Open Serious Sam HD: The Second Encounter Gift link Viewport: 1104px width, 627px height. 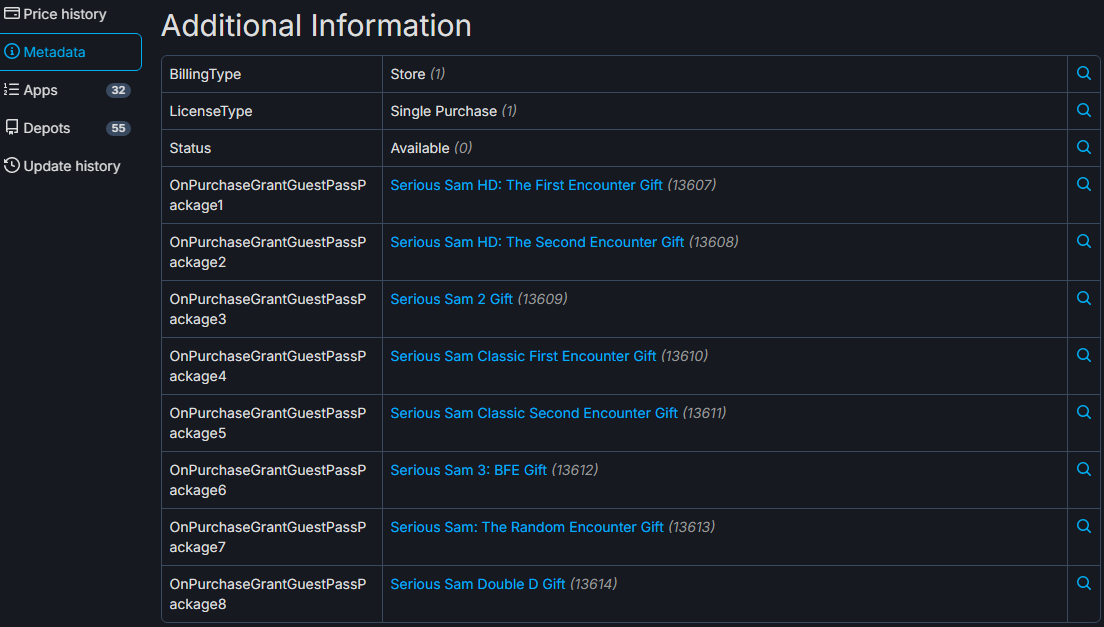pos(537,242)
